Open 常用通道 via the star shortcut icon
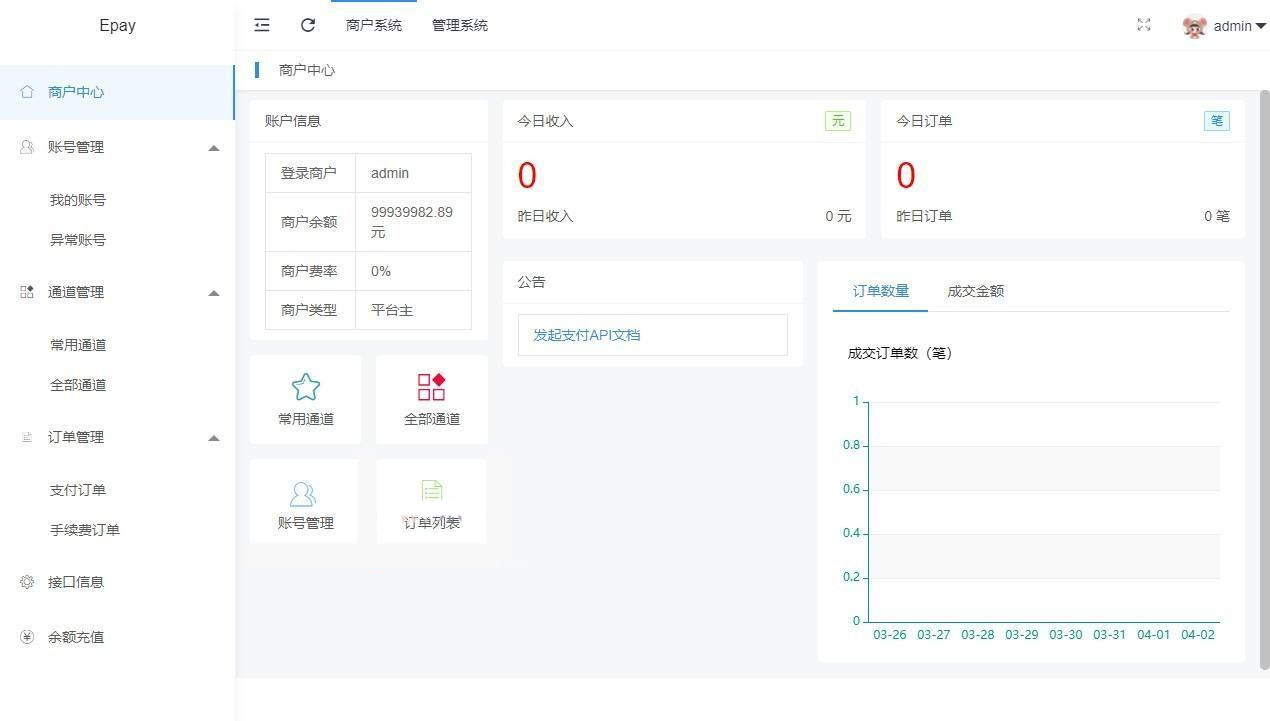1270x721 pixels. tap(304, 387)
